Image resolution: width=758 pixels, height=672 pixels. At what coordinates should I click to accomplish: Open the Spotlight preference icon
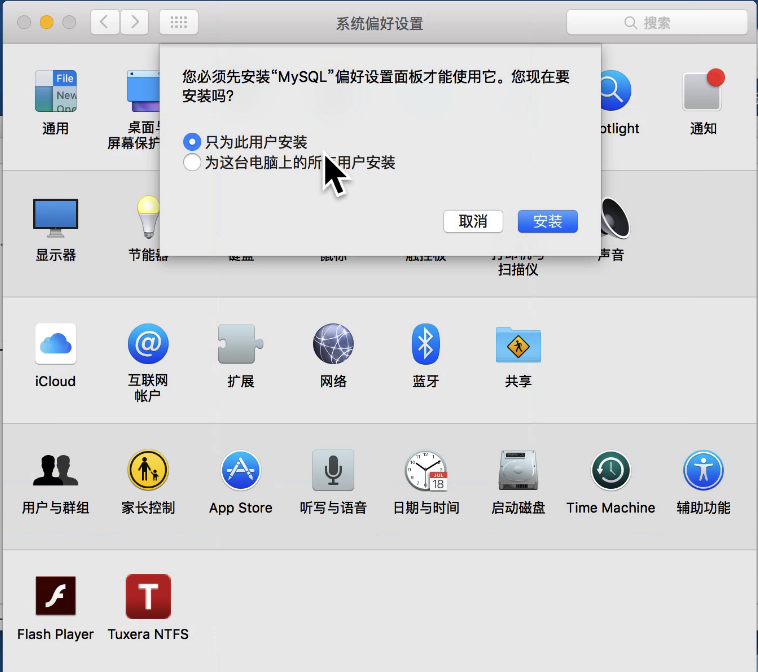click(x=616, y=91)
